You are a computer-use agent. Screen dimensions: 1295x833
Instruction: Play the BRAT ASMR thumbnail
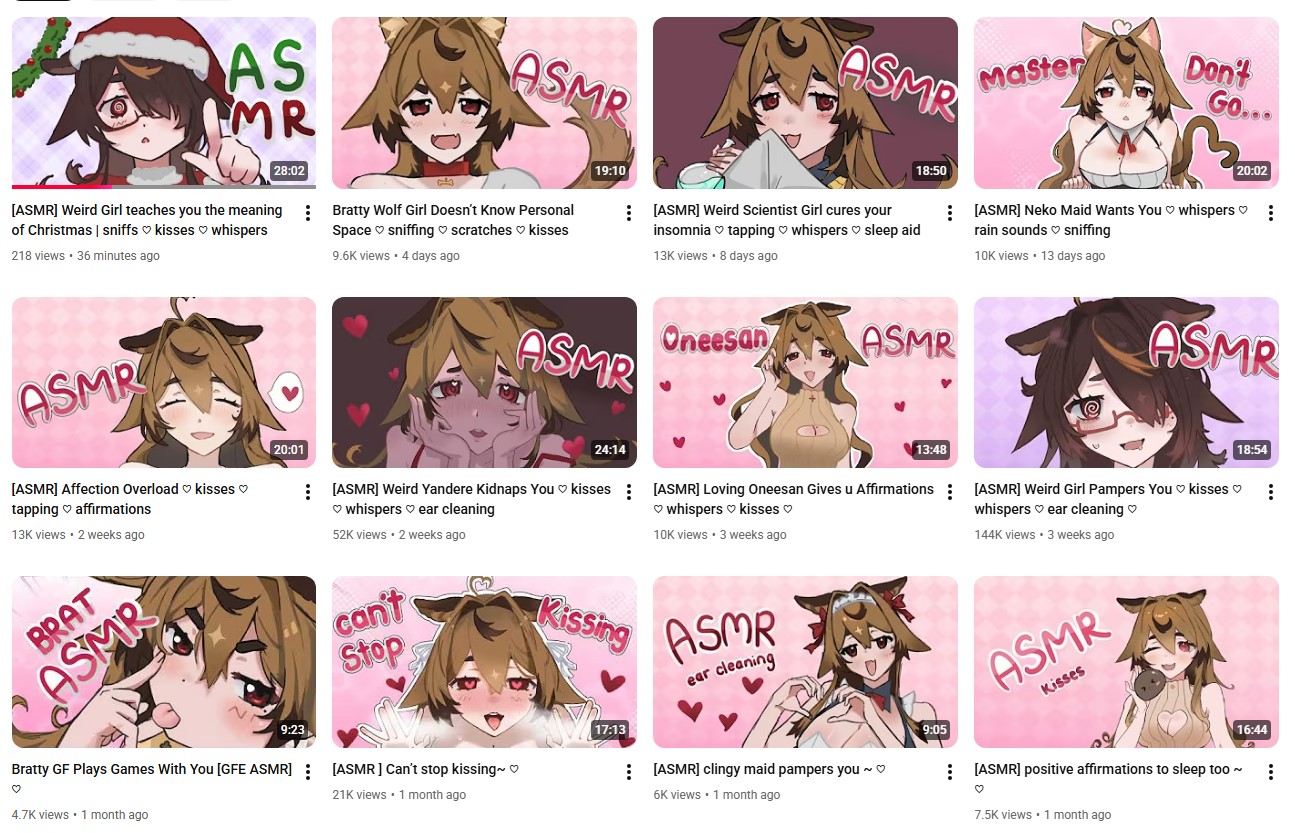click(x=163, y=662)
